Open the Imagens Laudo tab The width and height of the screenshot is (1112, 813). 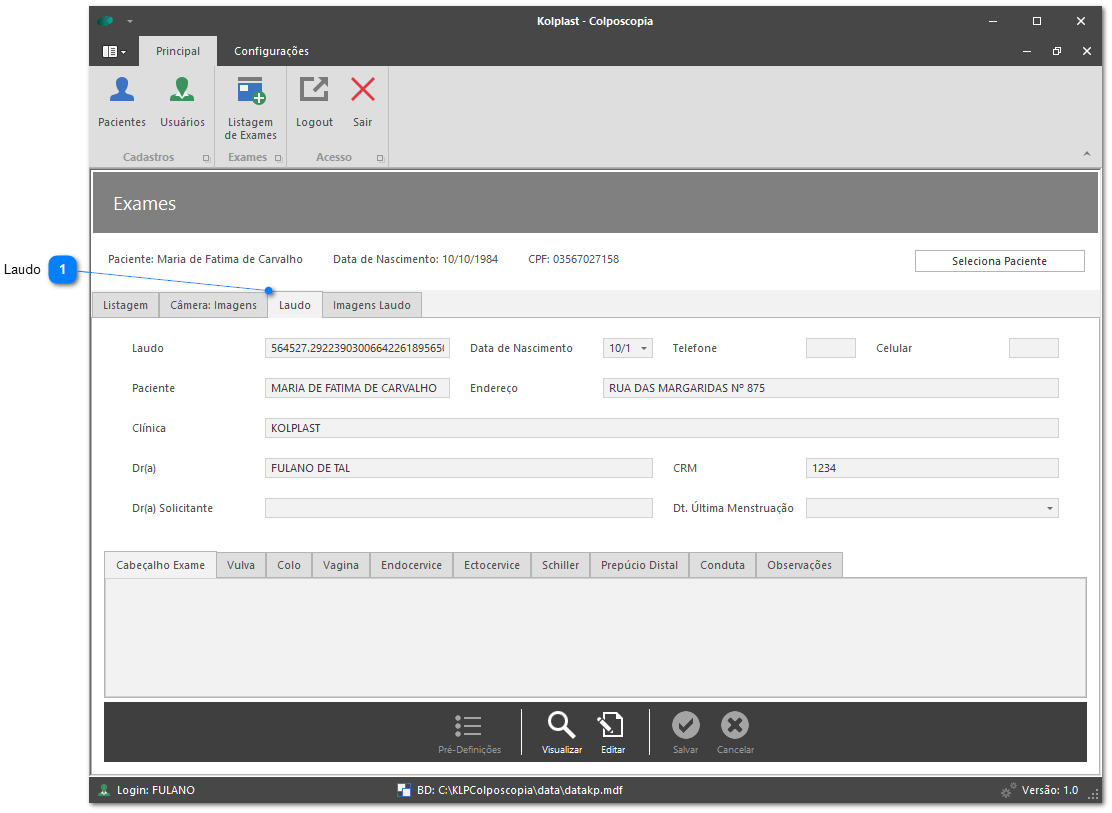coord(372,305)
